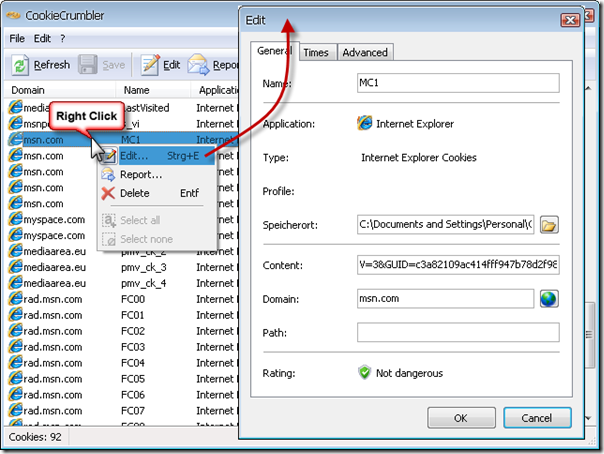Click the red X Delete icon in context menu
Image resolution: width=604 pixels, height=454 pixels.
(x=108, y=193)
